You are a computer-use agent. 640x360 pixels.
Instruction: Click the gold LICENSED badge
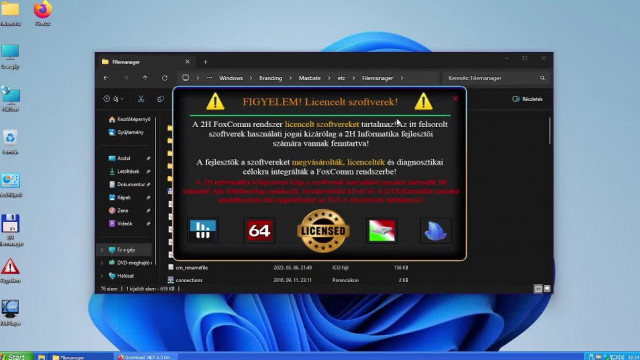tap(323, 231)
